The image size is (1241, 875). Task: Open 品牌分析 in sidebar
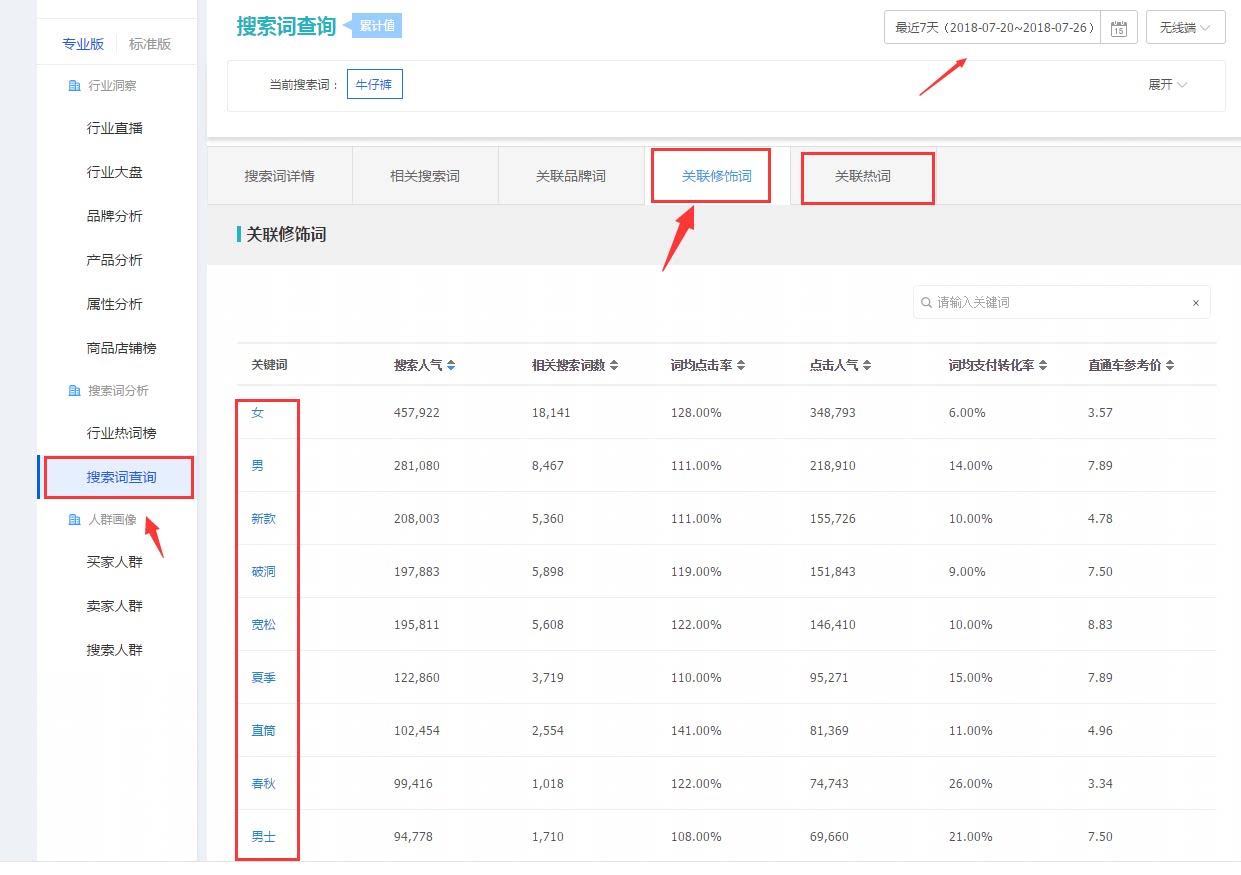pyautogui.click(x=115, y=216)
